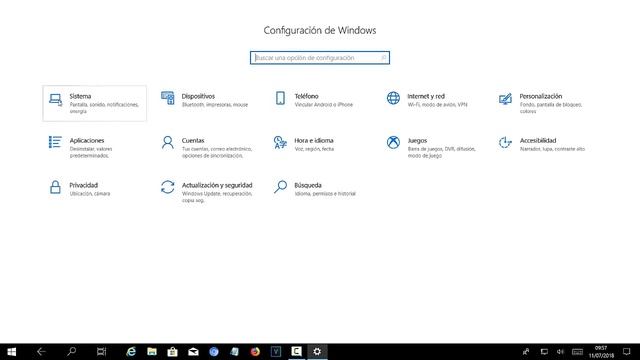Viewport: 640px width, 360px height.
Task: Click 'Idioma, permisos e historial' description
Action: point(325,194)
